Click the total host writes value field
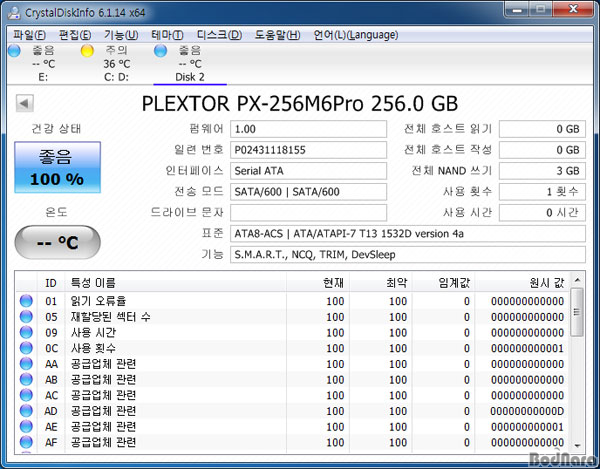The image size is (600, 469). click(x=542, y=150)
